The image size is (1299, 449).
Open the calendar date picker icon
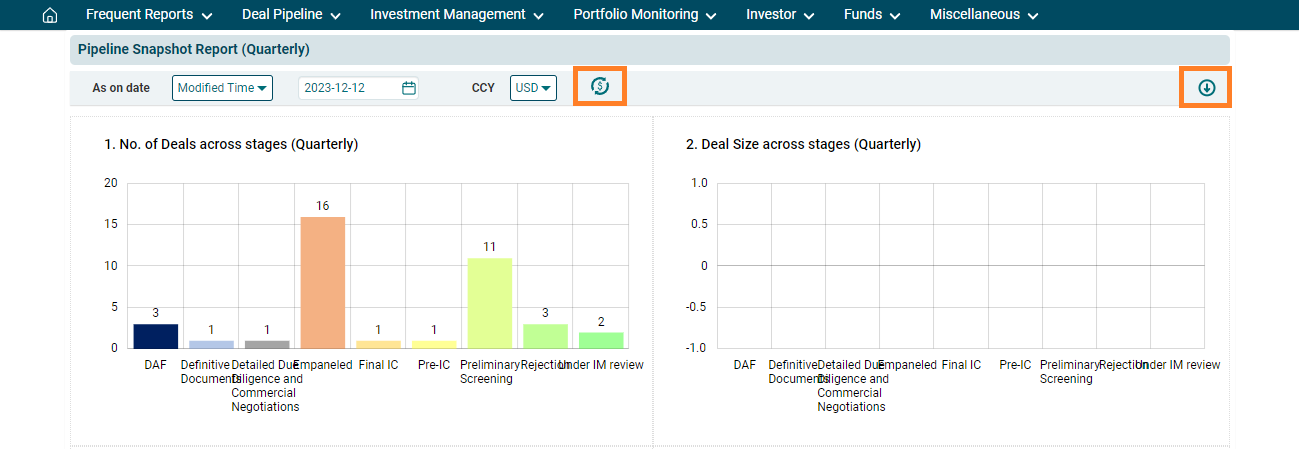tap(408, 88)
